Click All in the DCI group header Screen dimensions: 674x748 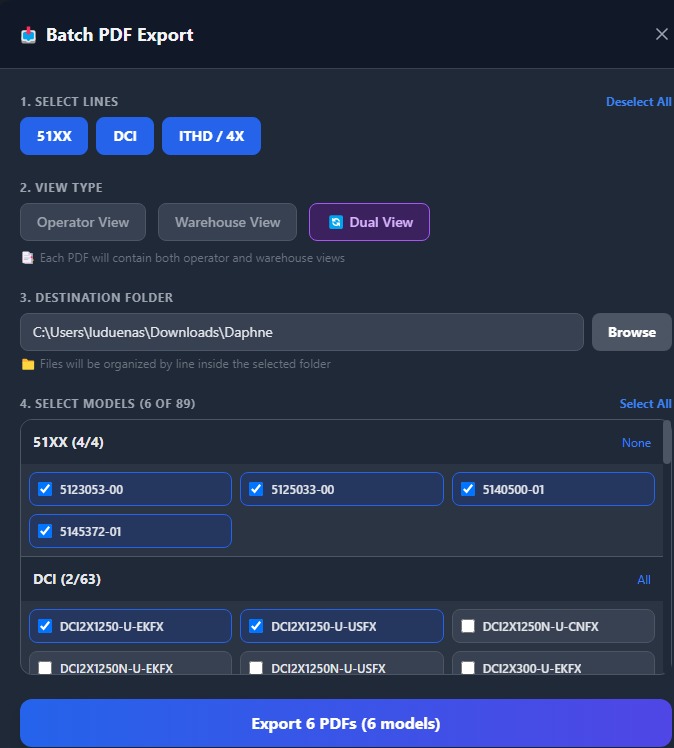pos(643,580)
